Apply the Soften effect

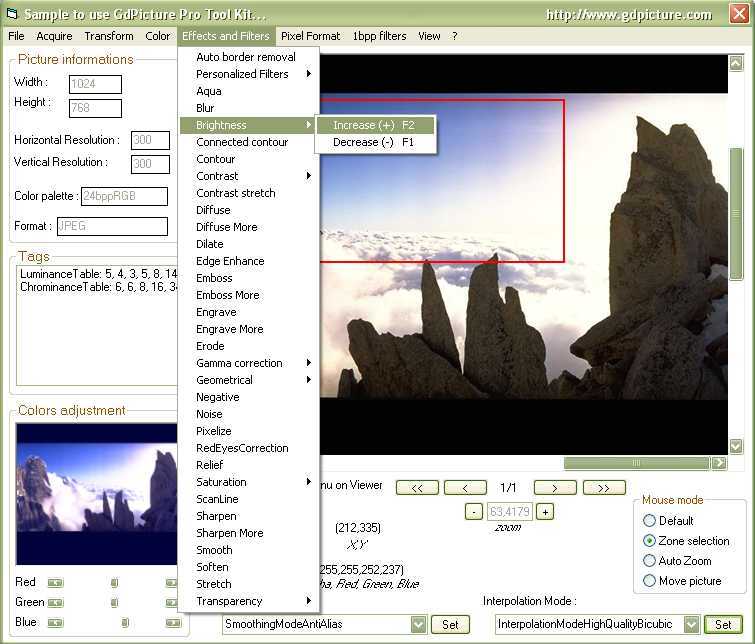pyautogui.click(x=249, y=567)
